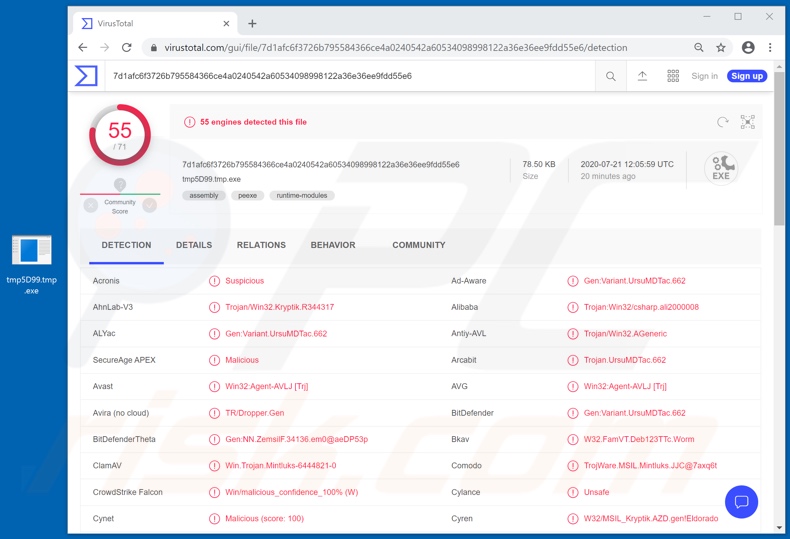Click the Malicious (score: 100) result
This screenshot has width=790, height=539.
coord(265,518)
